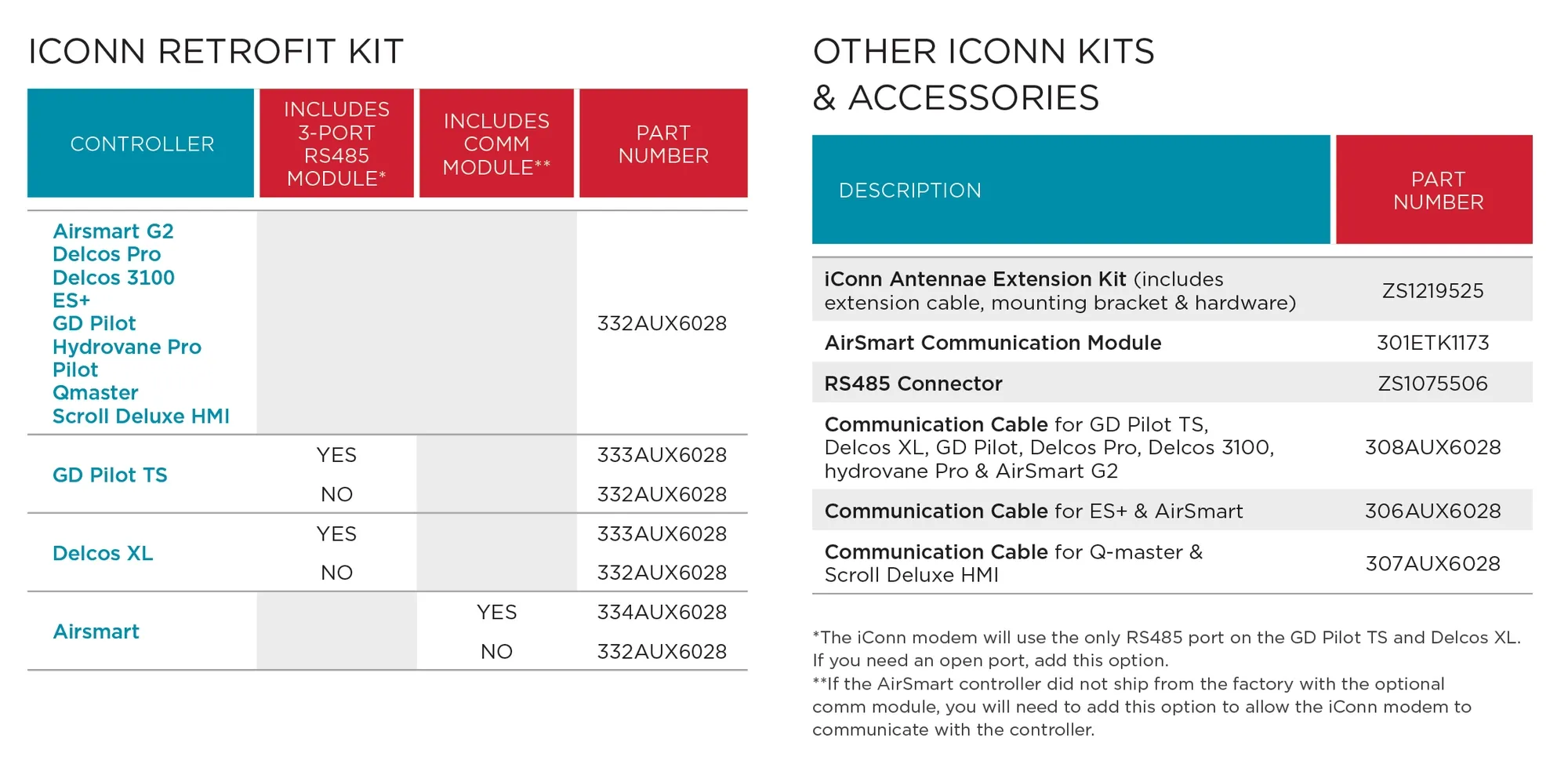Viewport: 1568px width, 775px height.
Task: Click the Part Number header in the retrofit kit table
Action: 663,144
